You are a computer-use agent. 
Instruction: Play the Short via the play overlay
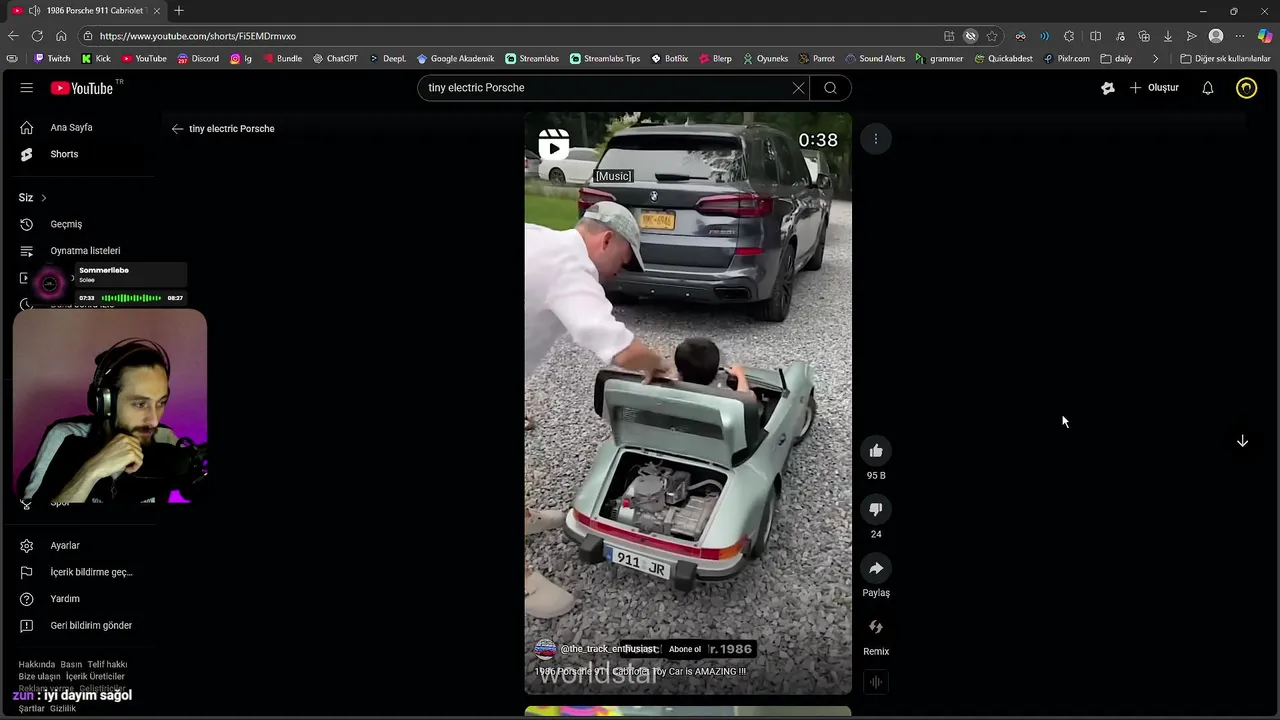pyautogui.click(x=554, y=146)
